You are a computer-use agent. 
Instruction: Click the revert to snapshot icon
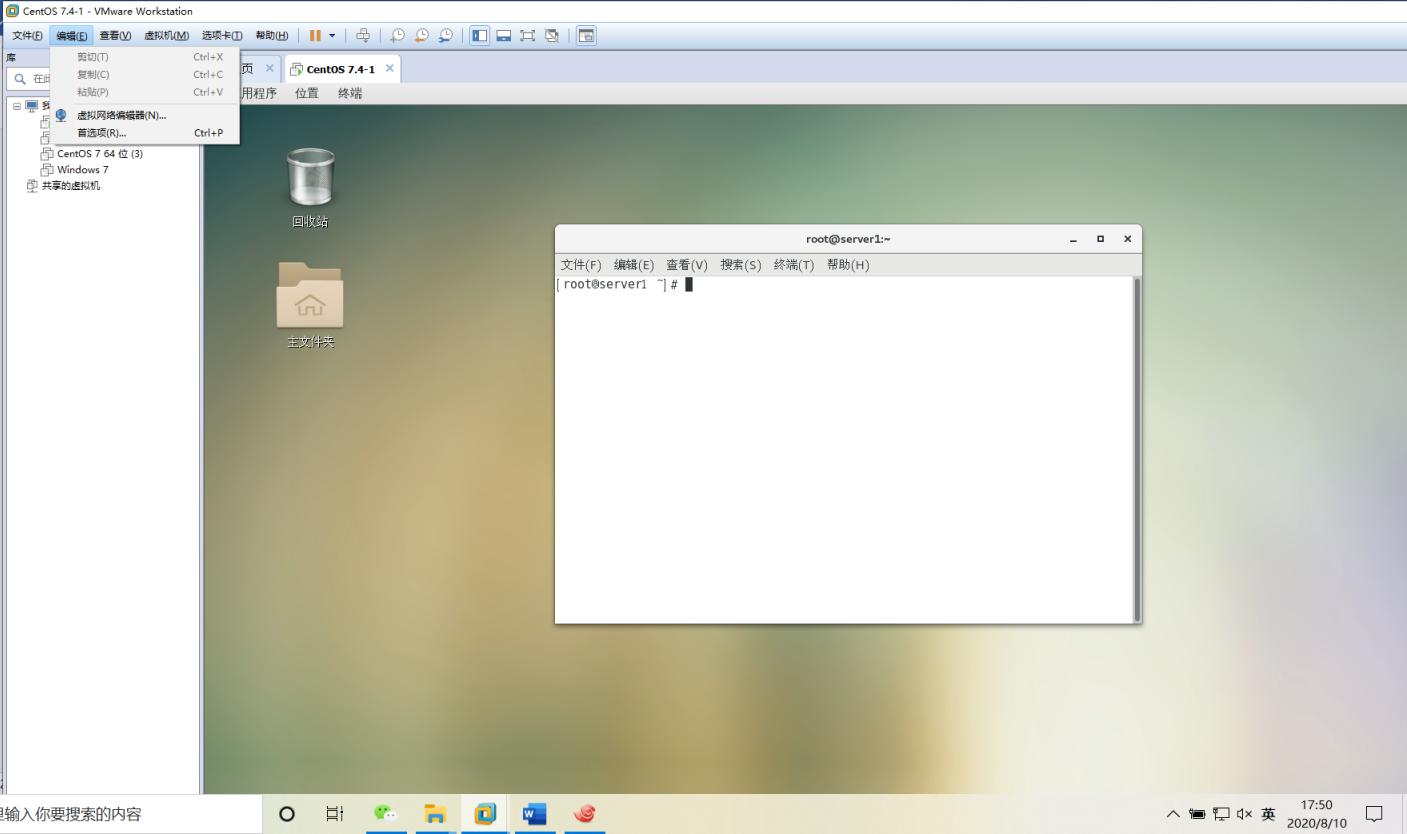point(421,36)
